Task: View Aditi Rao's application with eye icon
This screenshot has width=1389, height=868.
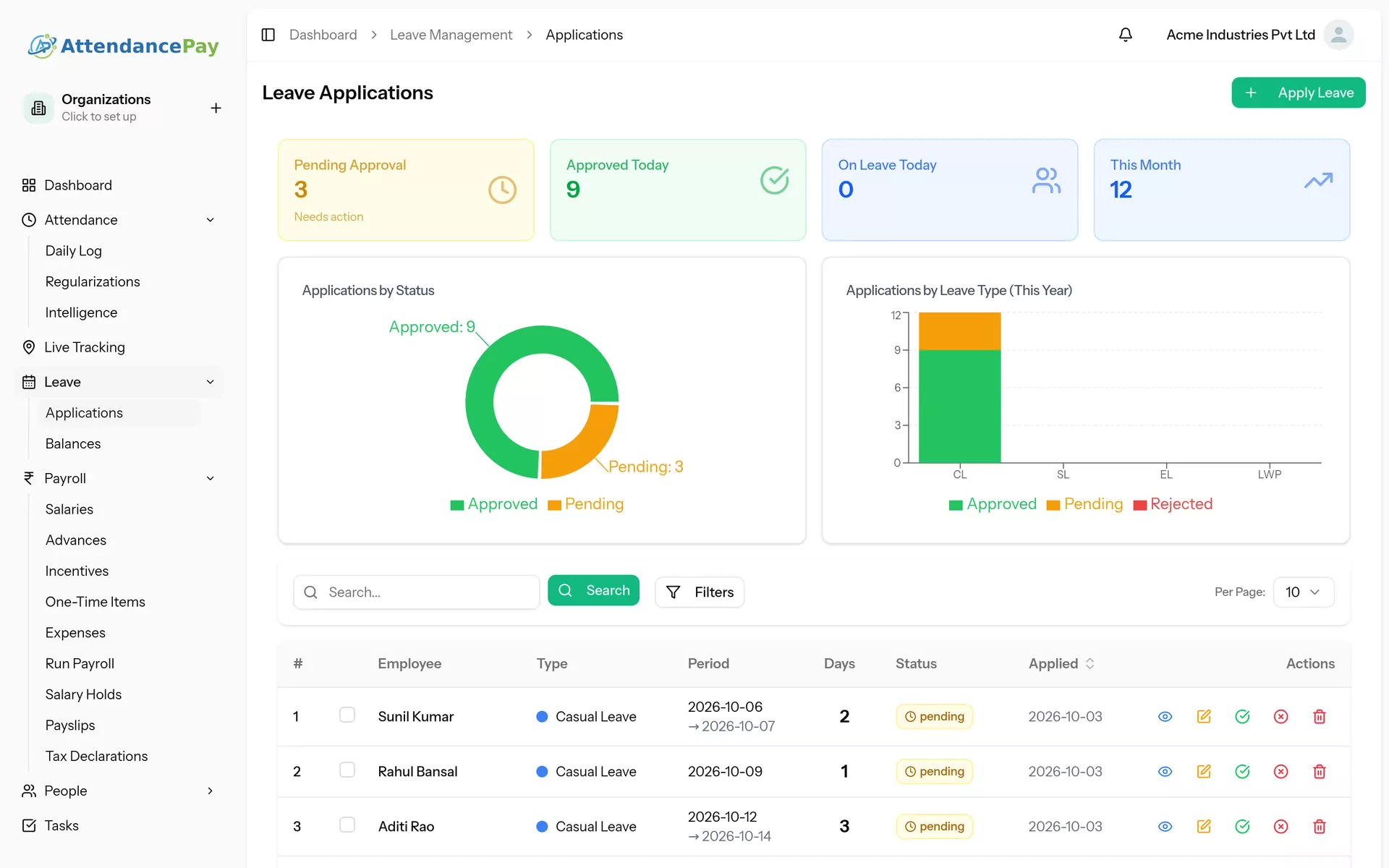Action: 1165,826
